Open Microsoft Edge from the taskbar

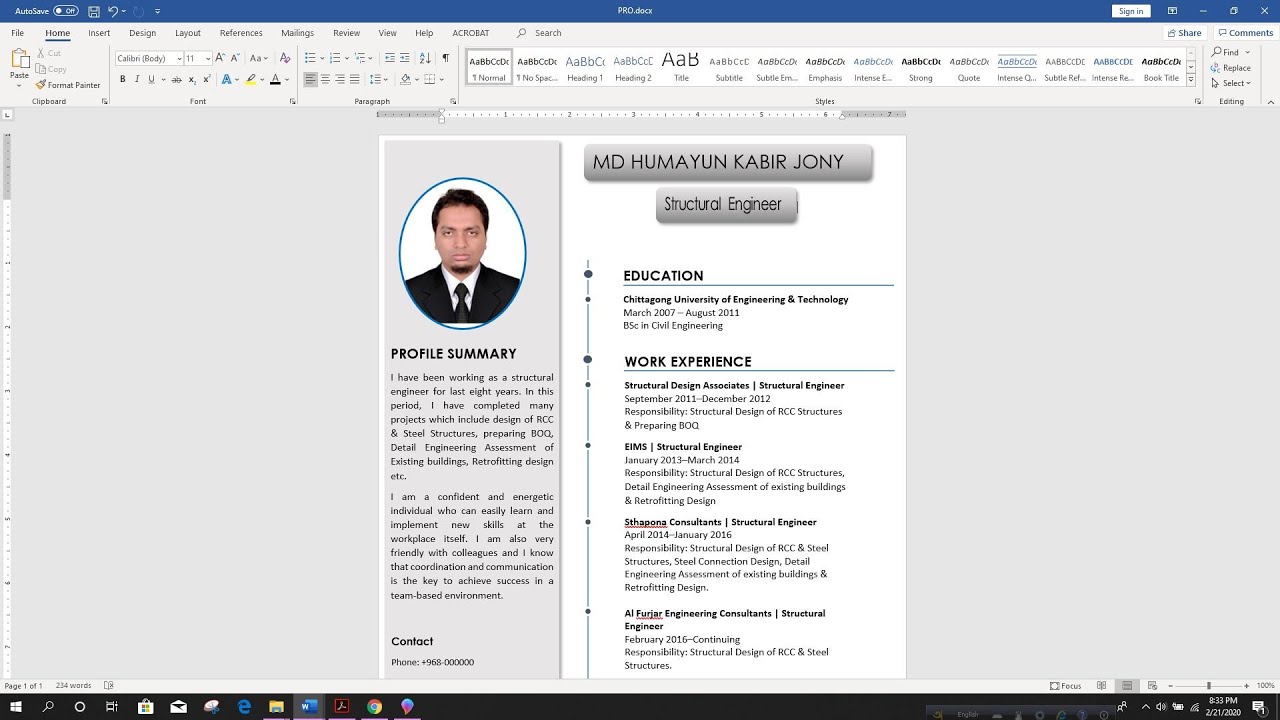coord(244,706)
